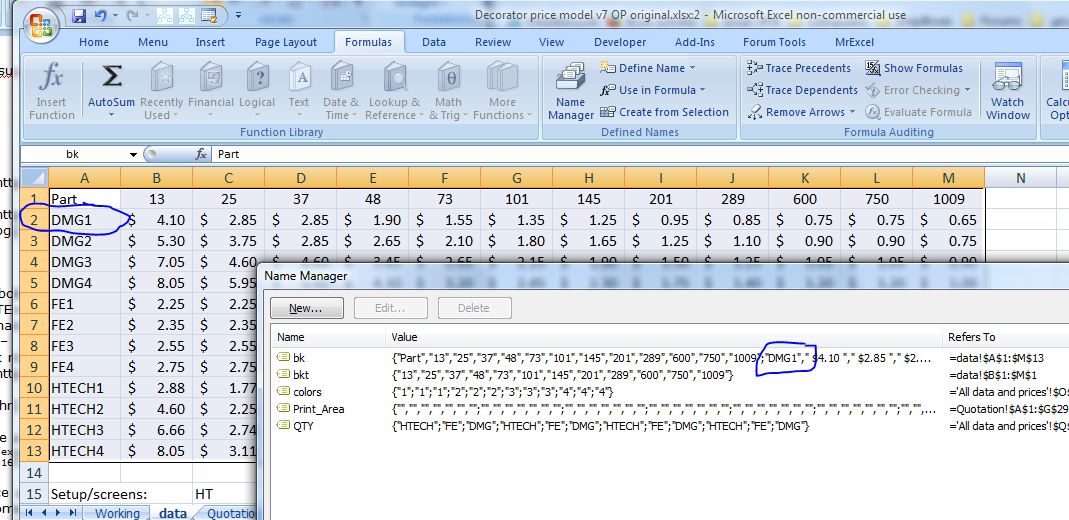Click the first sheet navigation arrow
The width and height of the screenshot is (1069, 520).
pos(31,513)
